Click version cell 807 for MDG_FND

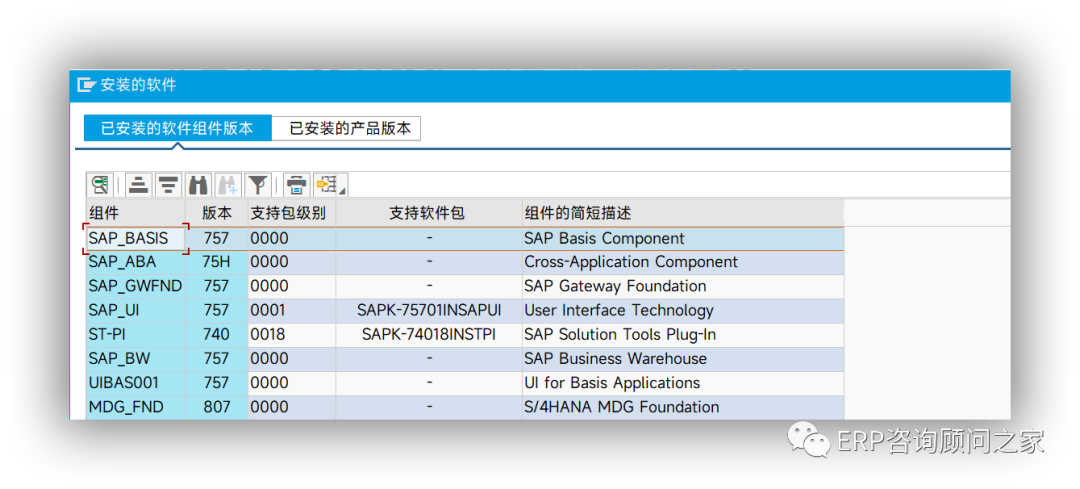point(216,407)
